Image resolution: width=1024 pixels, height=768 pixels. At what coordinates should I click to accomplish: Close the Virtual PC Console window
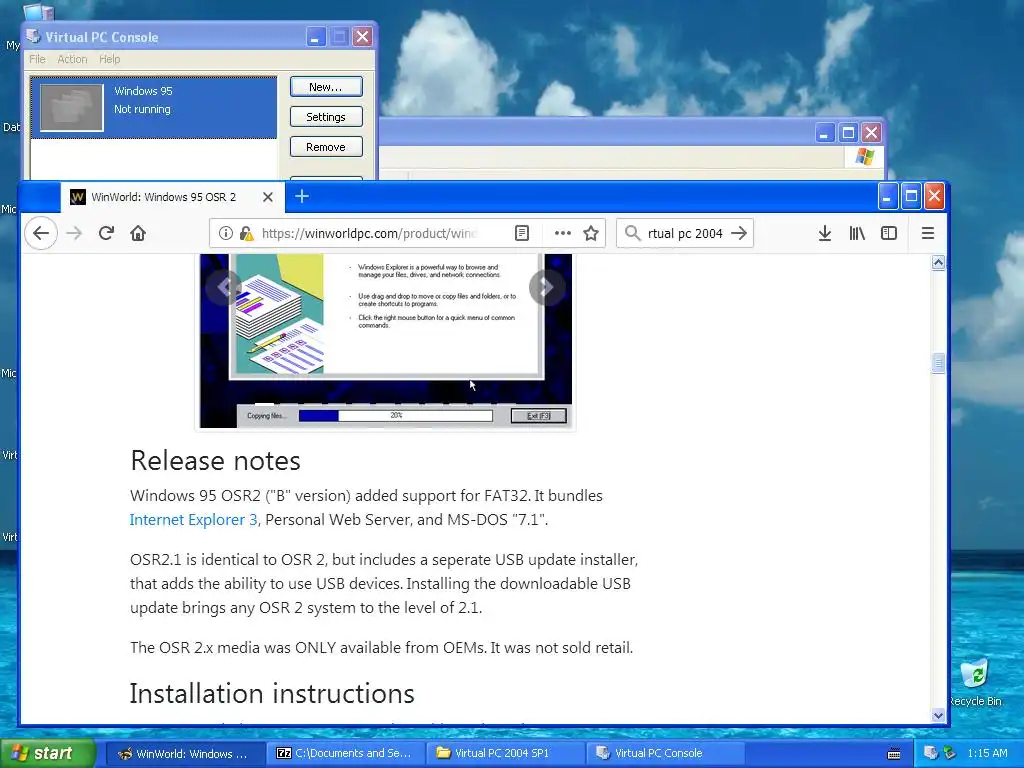coord(362,37)
